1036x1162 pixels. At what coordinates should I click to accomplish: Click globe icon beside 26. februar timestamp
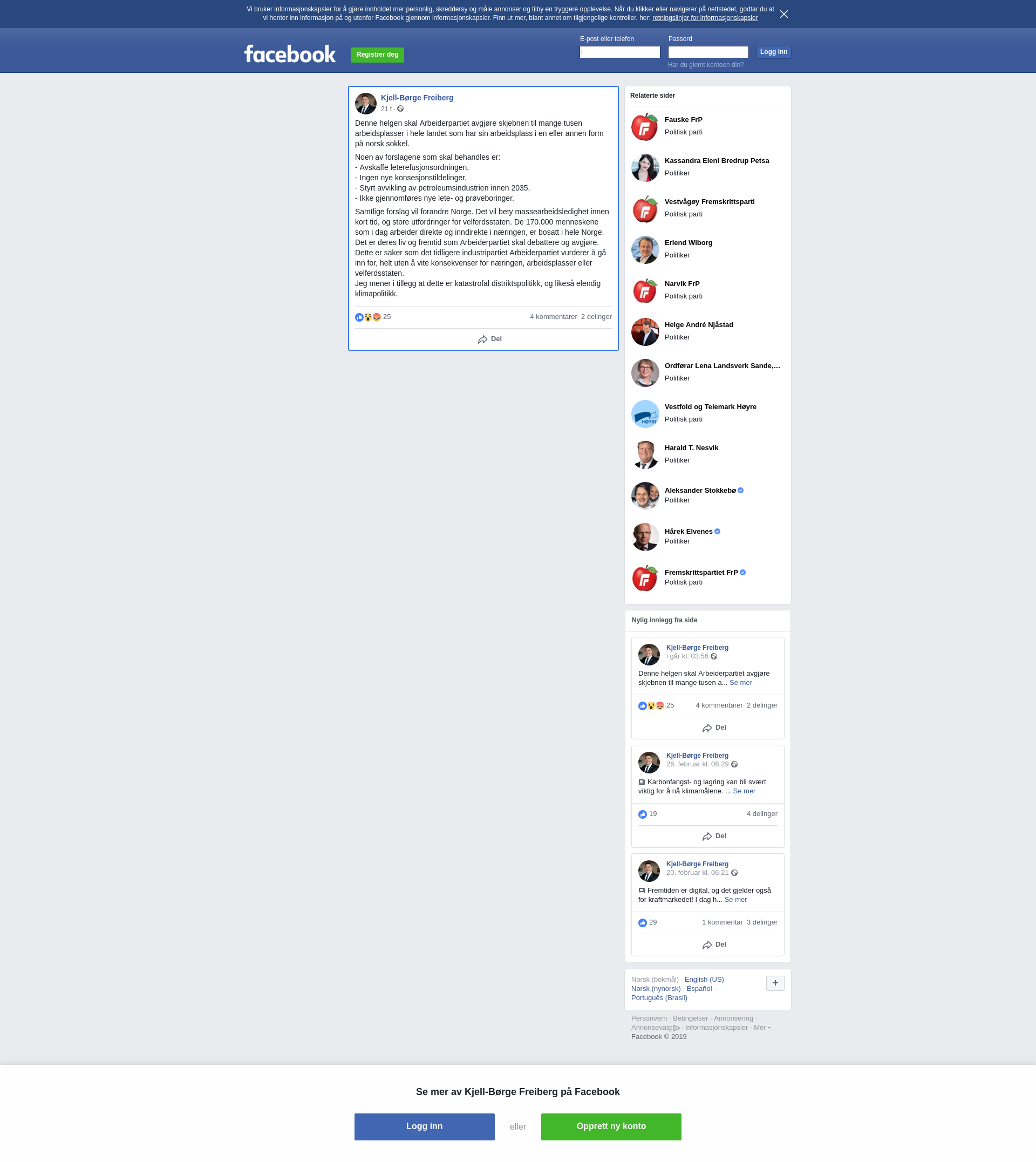click(x=734, y=765)
